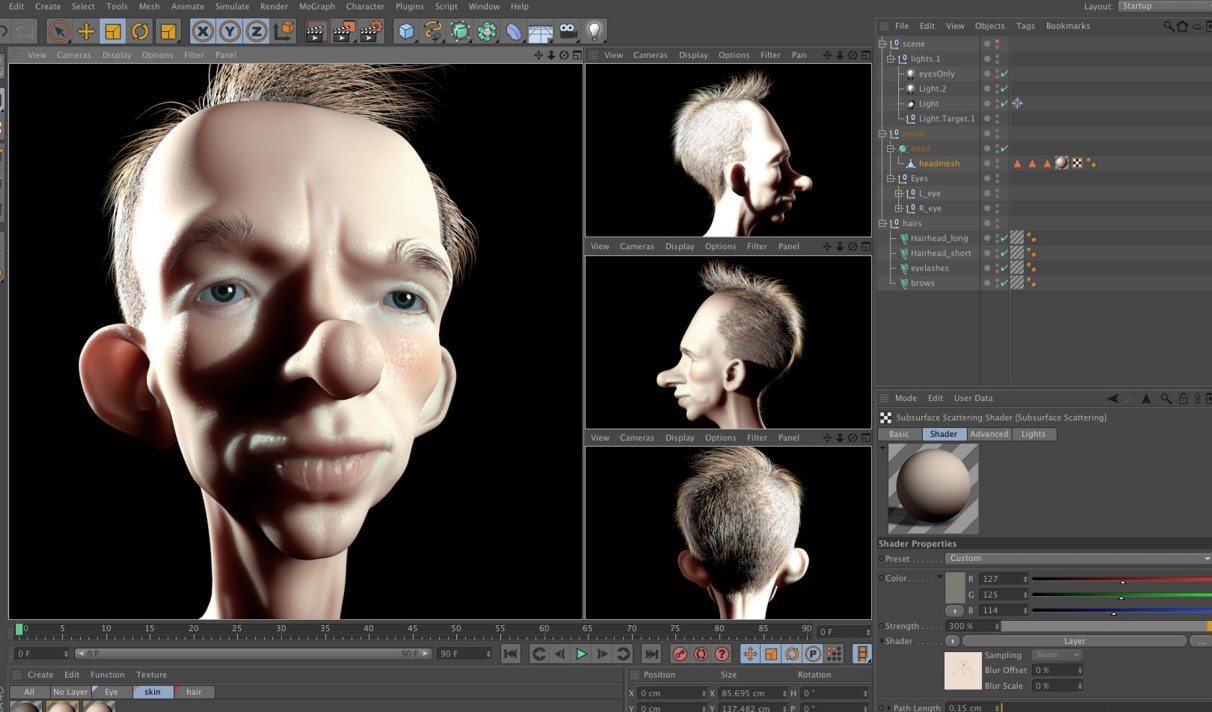
Task: Click the shader color swatch
Action: point(955,587)
